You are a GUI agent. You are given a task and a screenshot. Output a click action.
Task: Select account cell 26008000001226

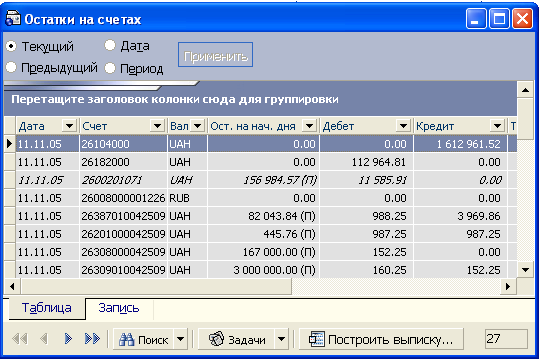click(x=123, y=198)
